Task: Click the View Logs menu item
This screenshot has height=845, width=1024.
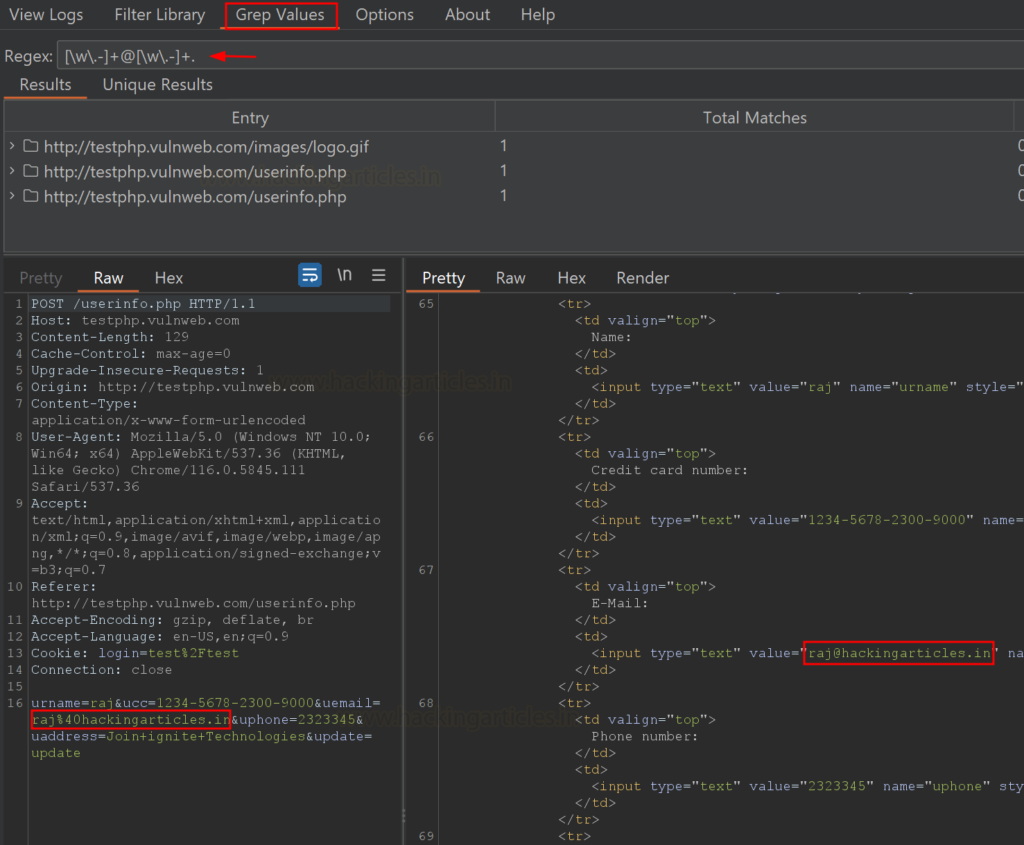Action: (46, 14)
